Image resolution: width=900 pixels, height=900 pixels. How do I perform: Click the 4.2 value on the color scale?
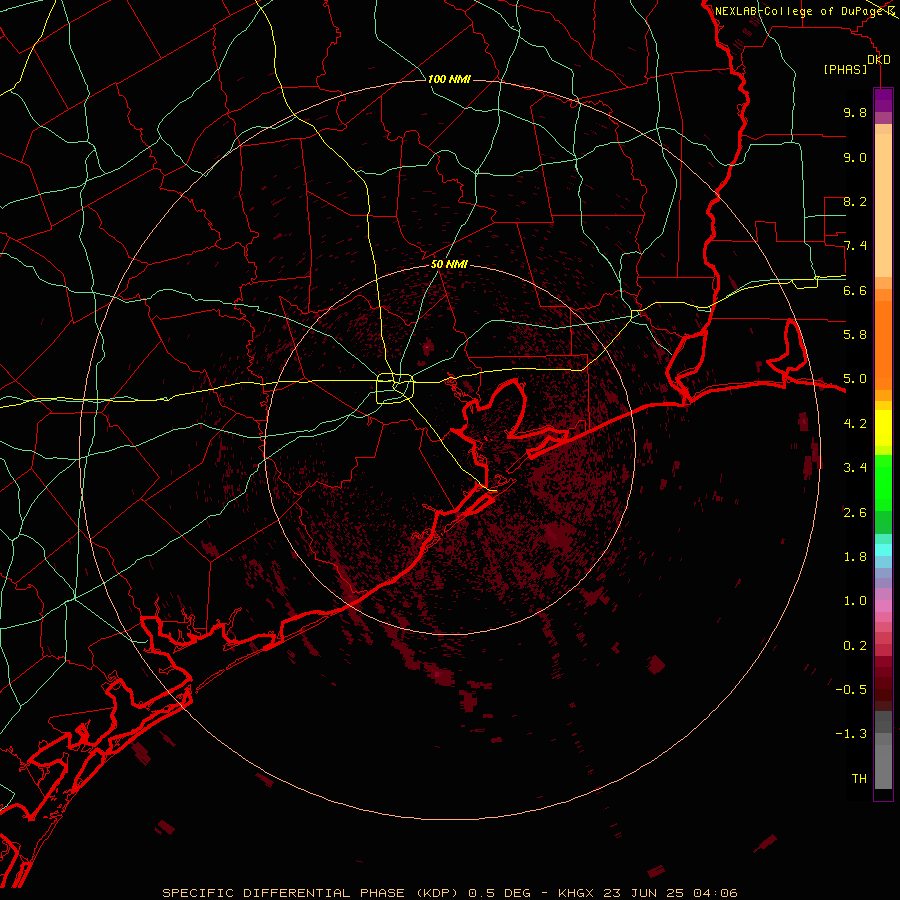click(855, 424)
